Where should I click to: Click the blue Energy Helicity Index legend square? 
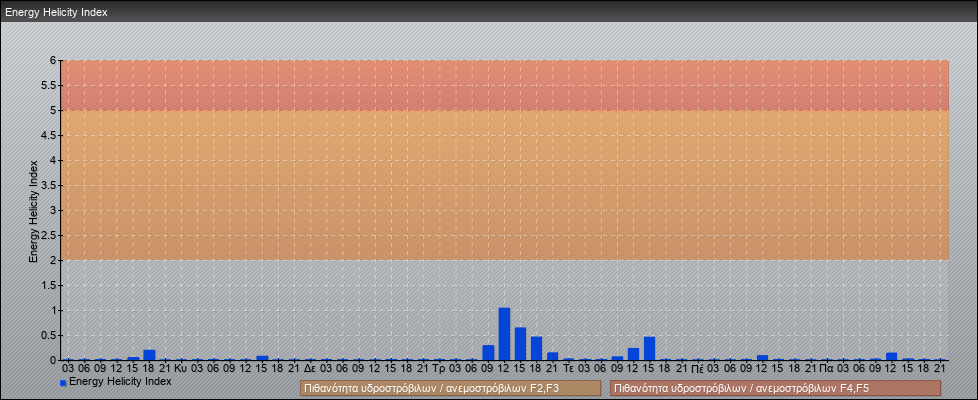click(x=63, y=383)
